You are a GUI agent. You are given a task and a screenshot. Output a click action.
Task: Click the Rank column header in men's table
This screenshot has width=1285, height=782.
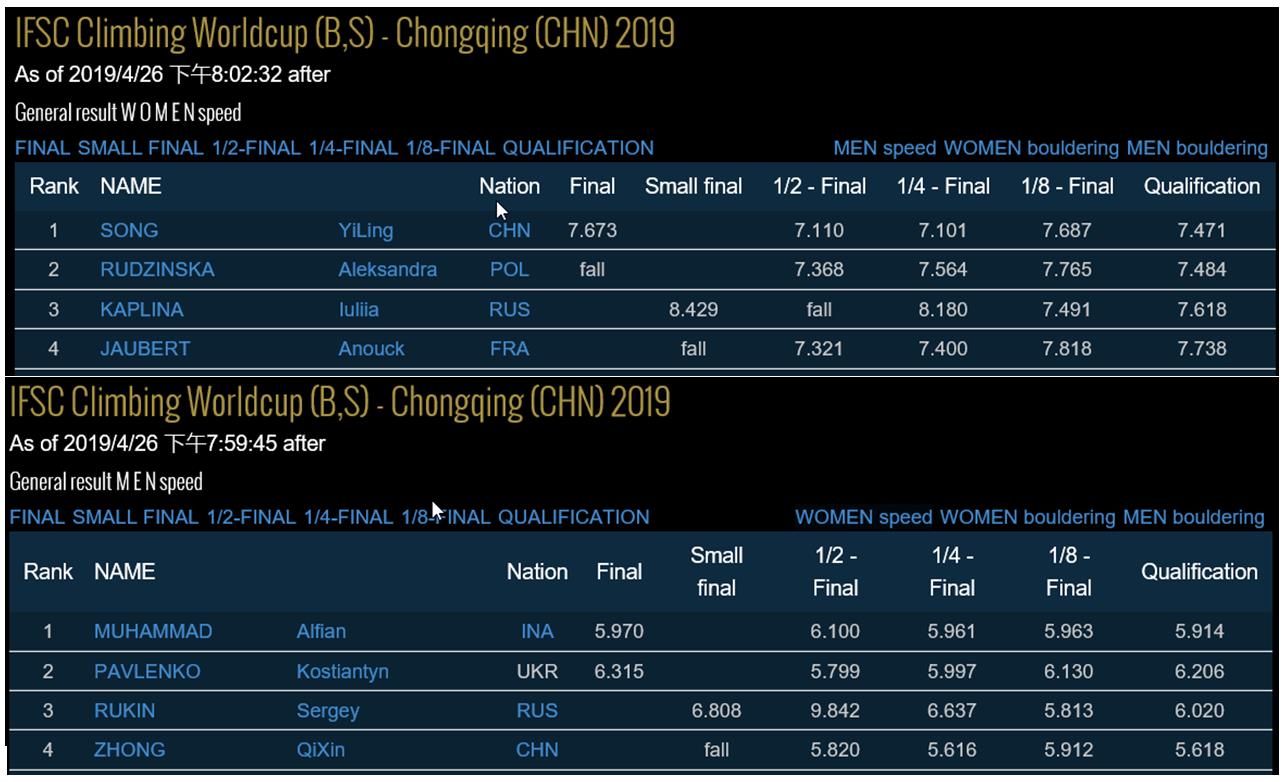pyautogui.click(x=48, y=572)
